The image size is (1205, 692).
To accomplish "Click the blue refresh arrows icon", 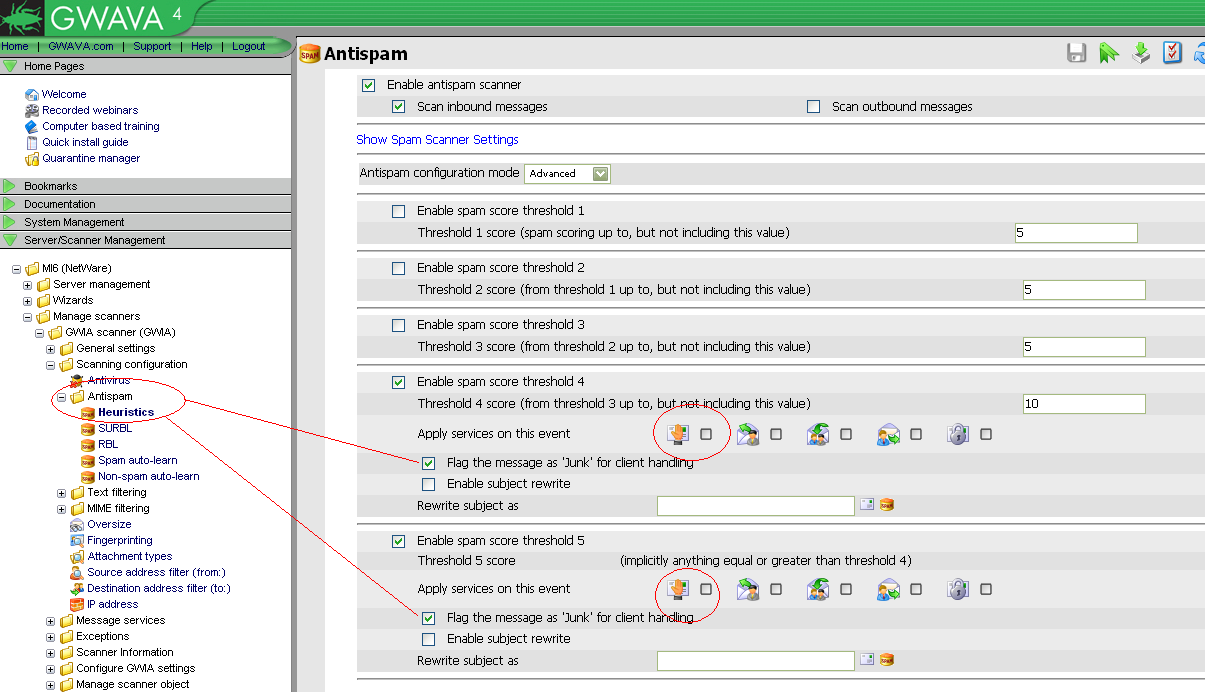I will 1199,53.
